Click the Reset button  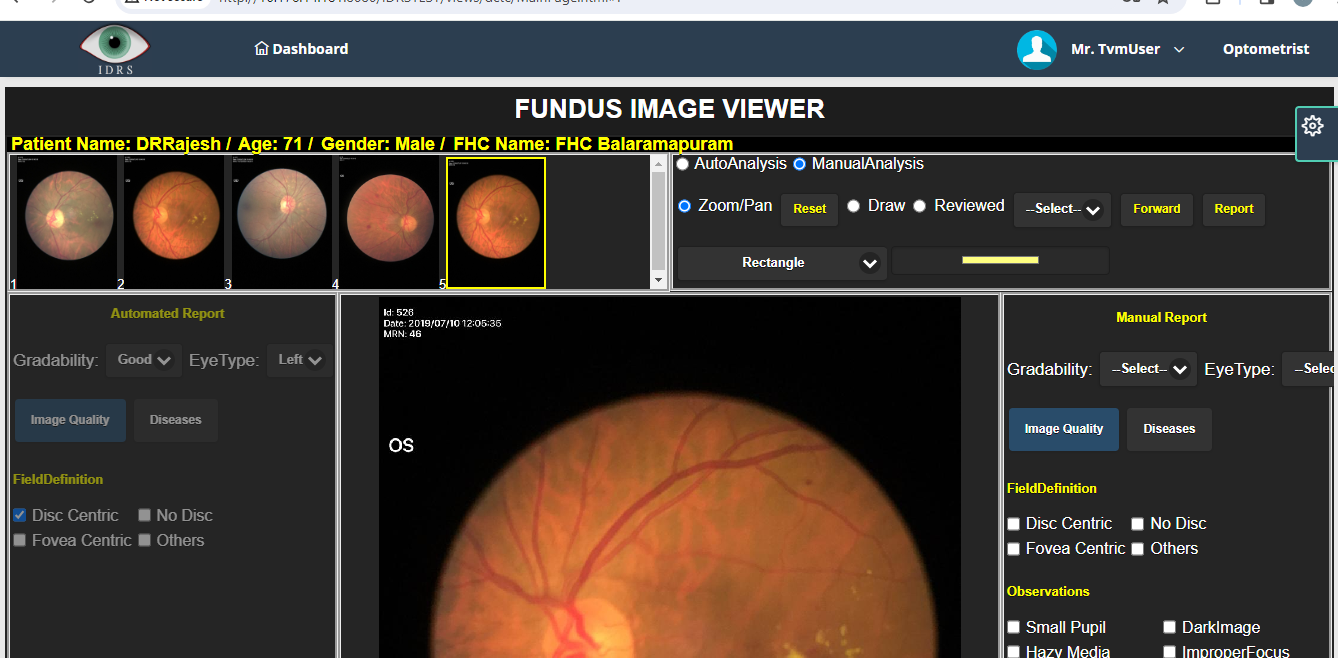tap(810, 209)
